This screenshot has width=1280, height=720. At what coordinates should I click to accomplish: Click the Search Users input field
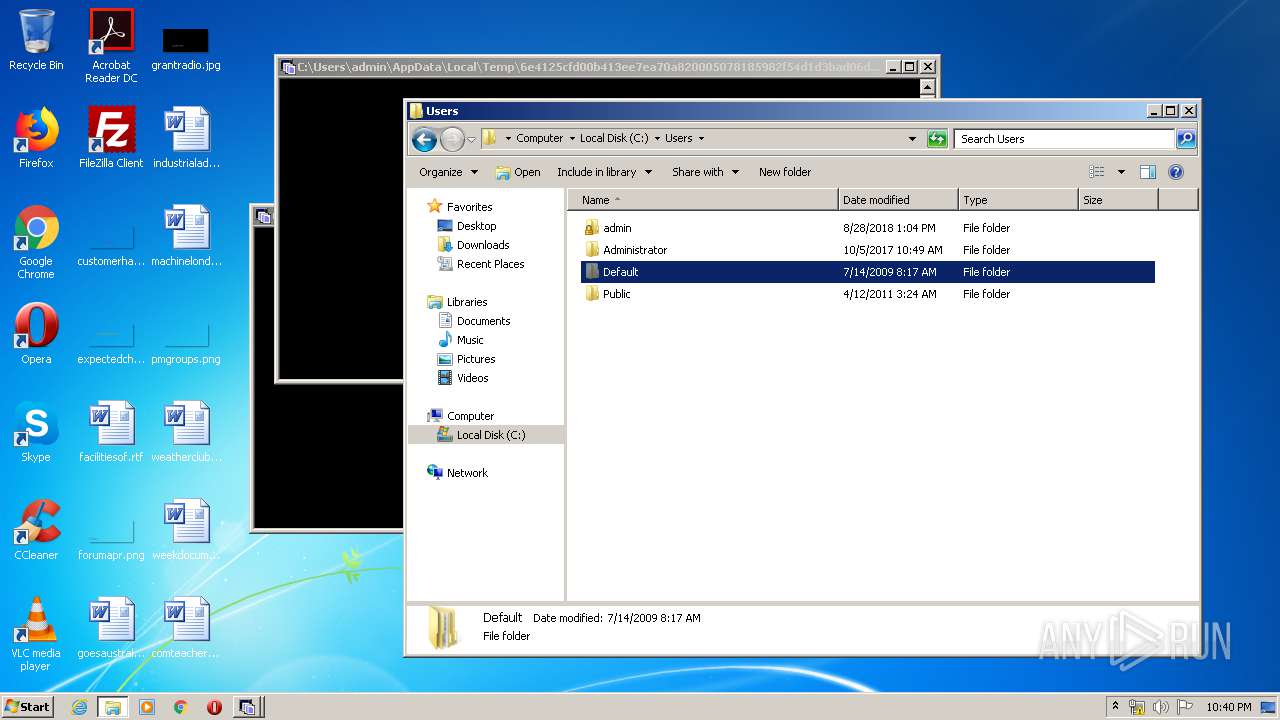pyautogui.click(x=1064, y=139)
